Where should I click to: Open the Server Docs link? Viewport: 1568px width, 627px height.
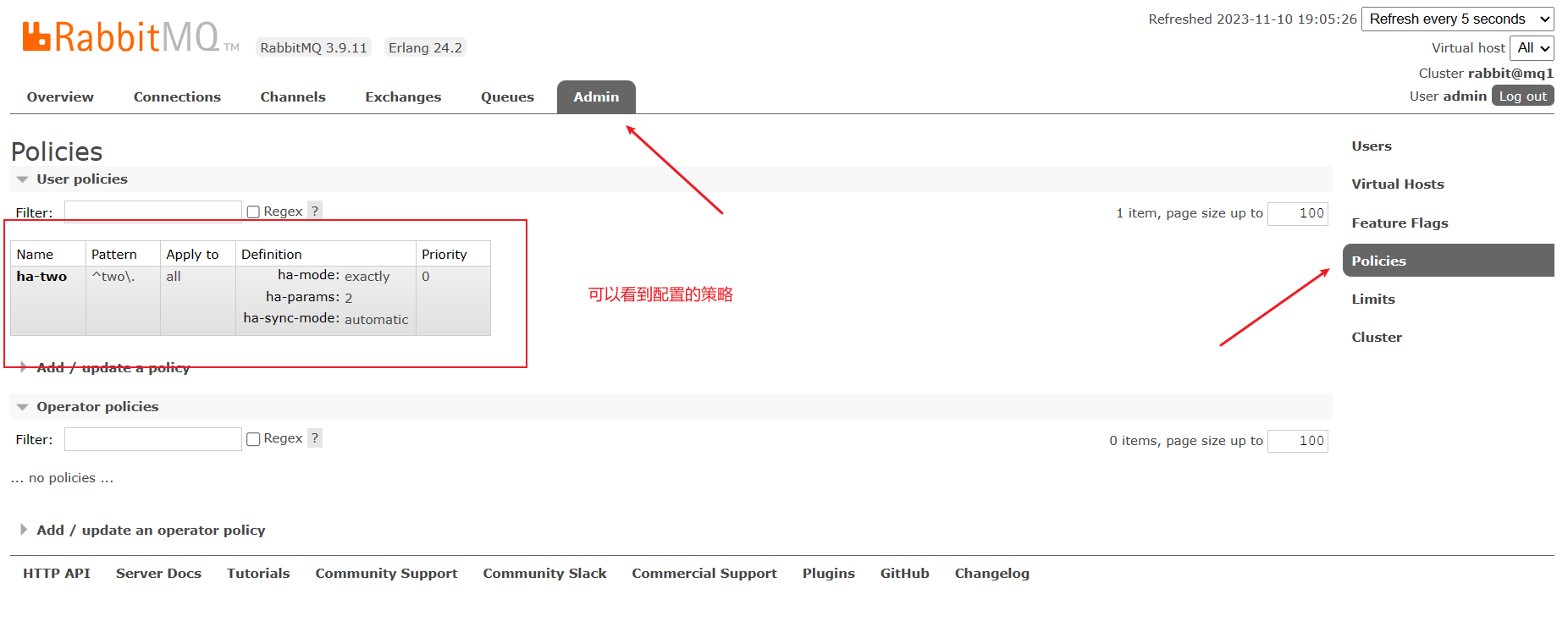point(158,573)
